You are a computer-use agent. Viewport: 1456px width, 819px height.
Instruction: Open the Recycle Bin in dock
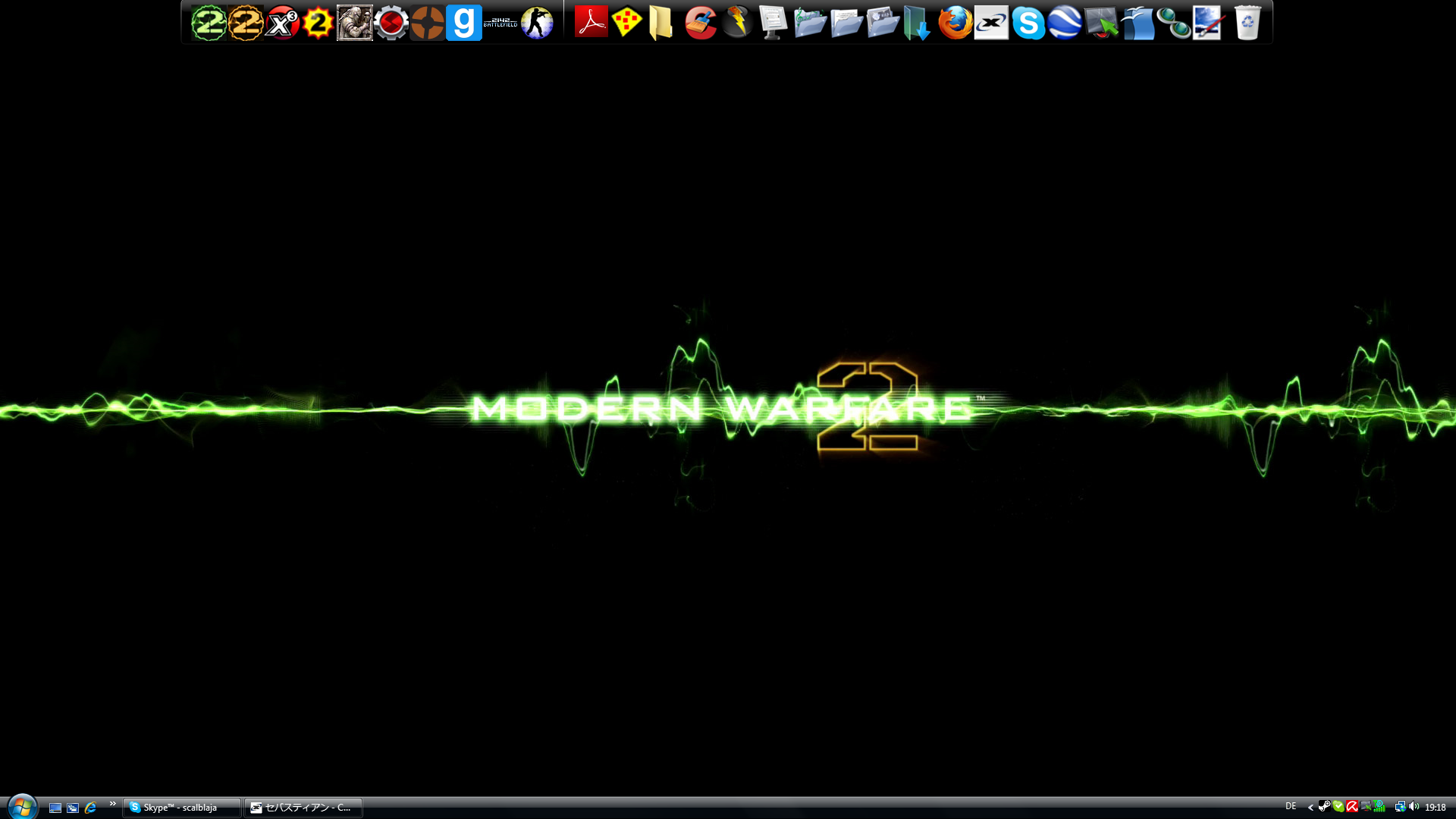[1247, 23]
